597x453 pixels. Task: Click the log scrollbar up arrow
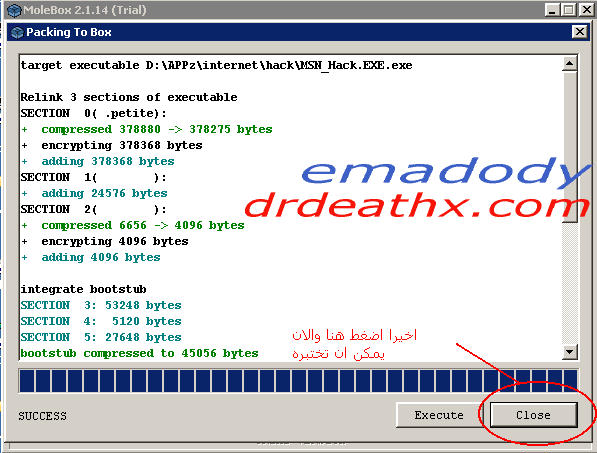coord(570,64)
